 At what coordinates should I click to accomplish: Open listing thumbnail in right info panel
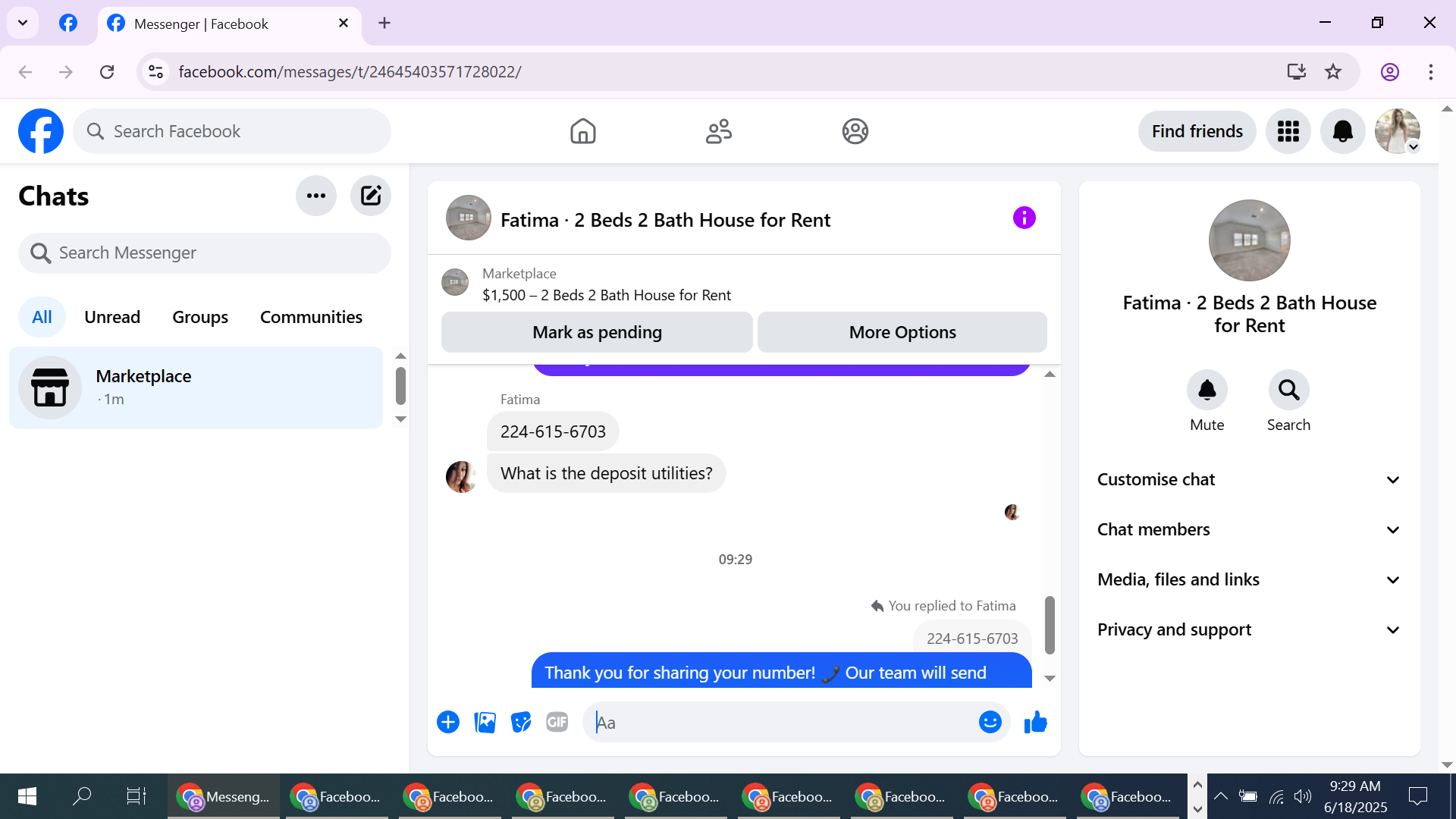(1249, 240)
